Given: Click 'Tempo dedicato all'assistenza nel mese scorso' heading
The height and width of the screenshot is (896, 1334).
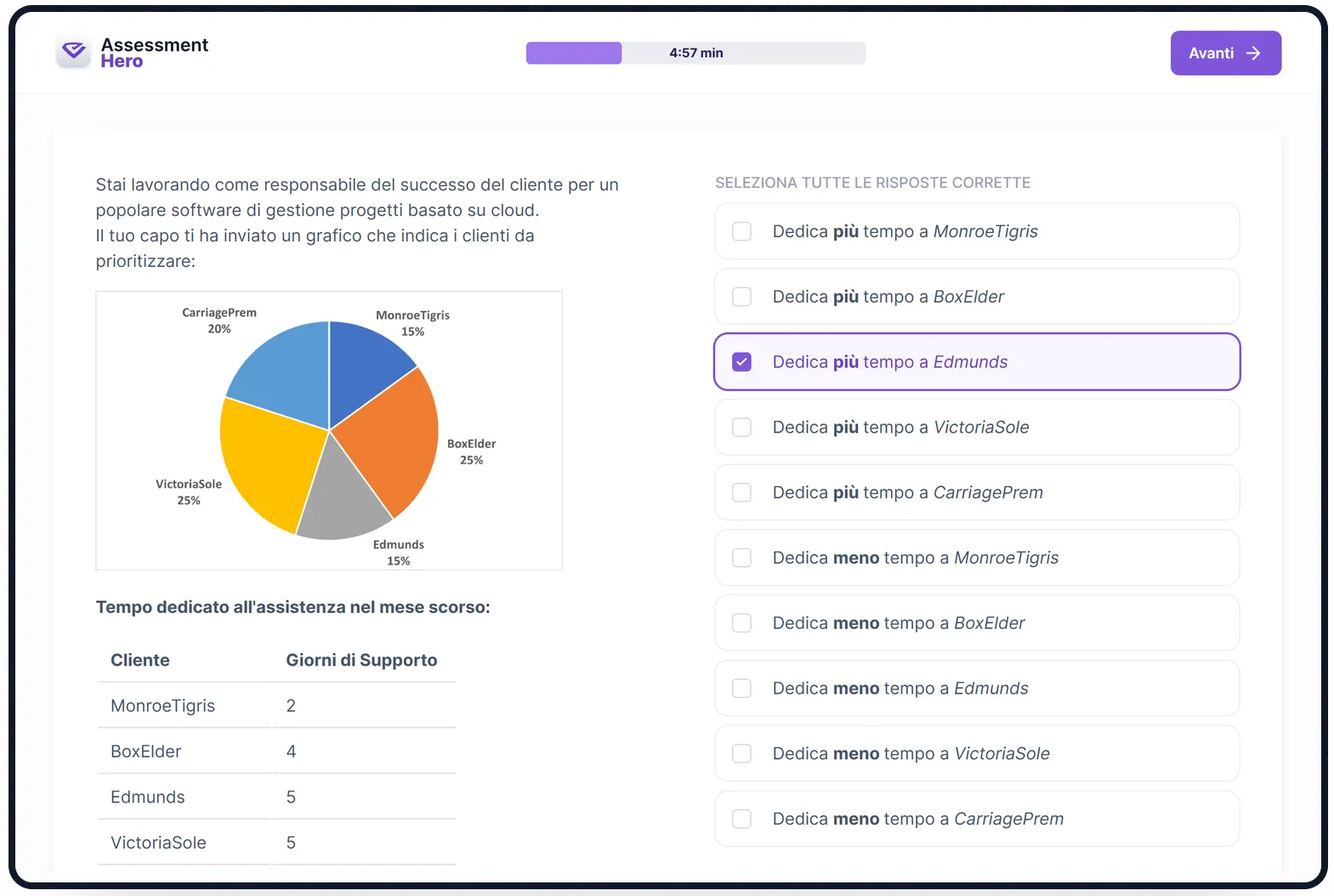Looking at the screenshot, I should click(292, 607).
